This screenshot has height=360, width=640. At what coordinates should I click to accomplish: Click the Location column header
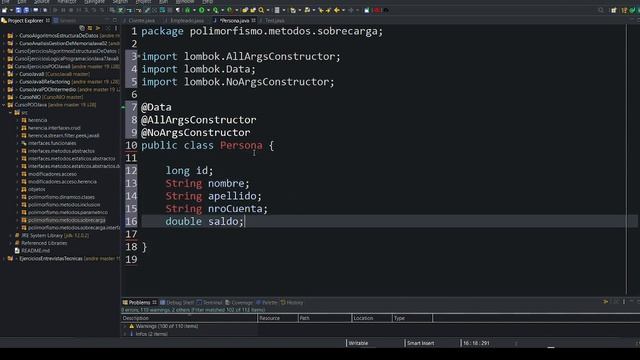372,318
